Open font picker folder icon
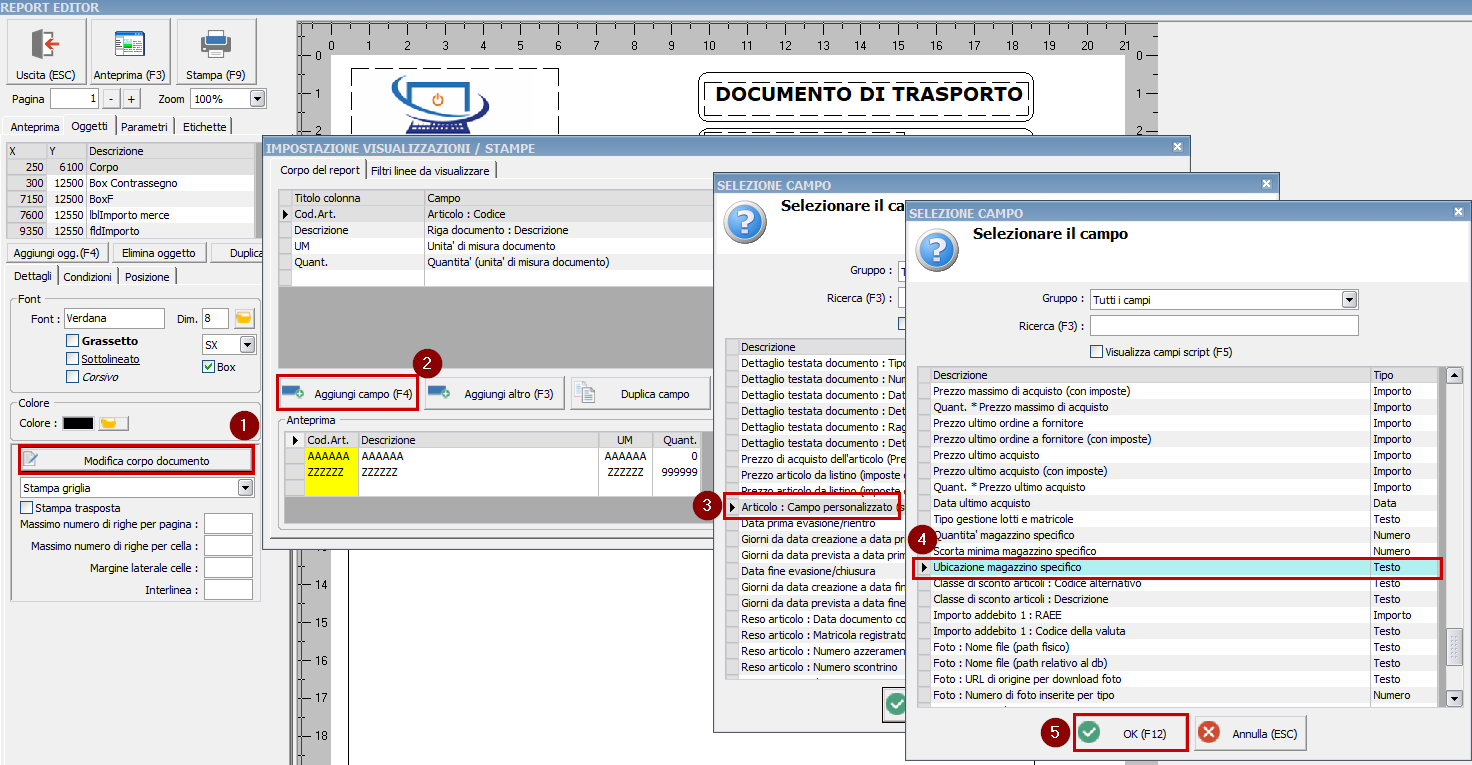 [x=245, y=318]
